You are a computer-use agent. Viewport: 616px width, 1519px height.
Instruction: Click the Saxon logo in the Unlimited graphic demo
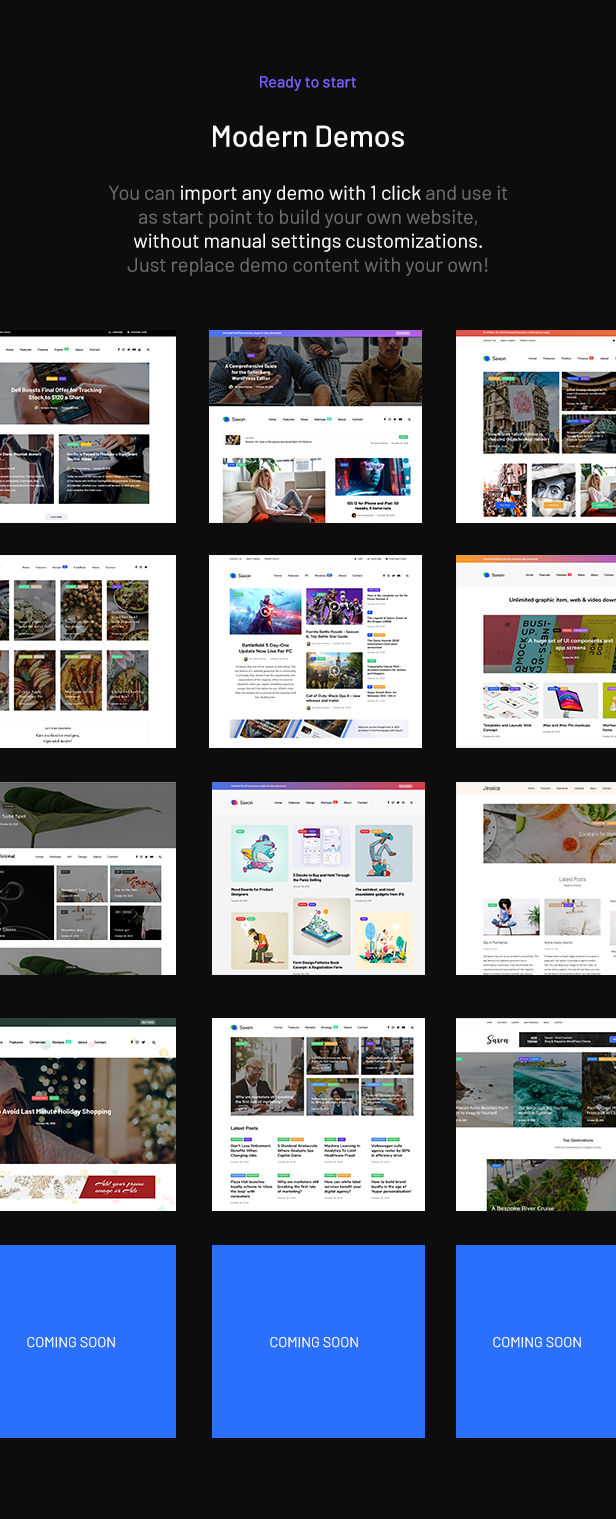coord(493,575)
